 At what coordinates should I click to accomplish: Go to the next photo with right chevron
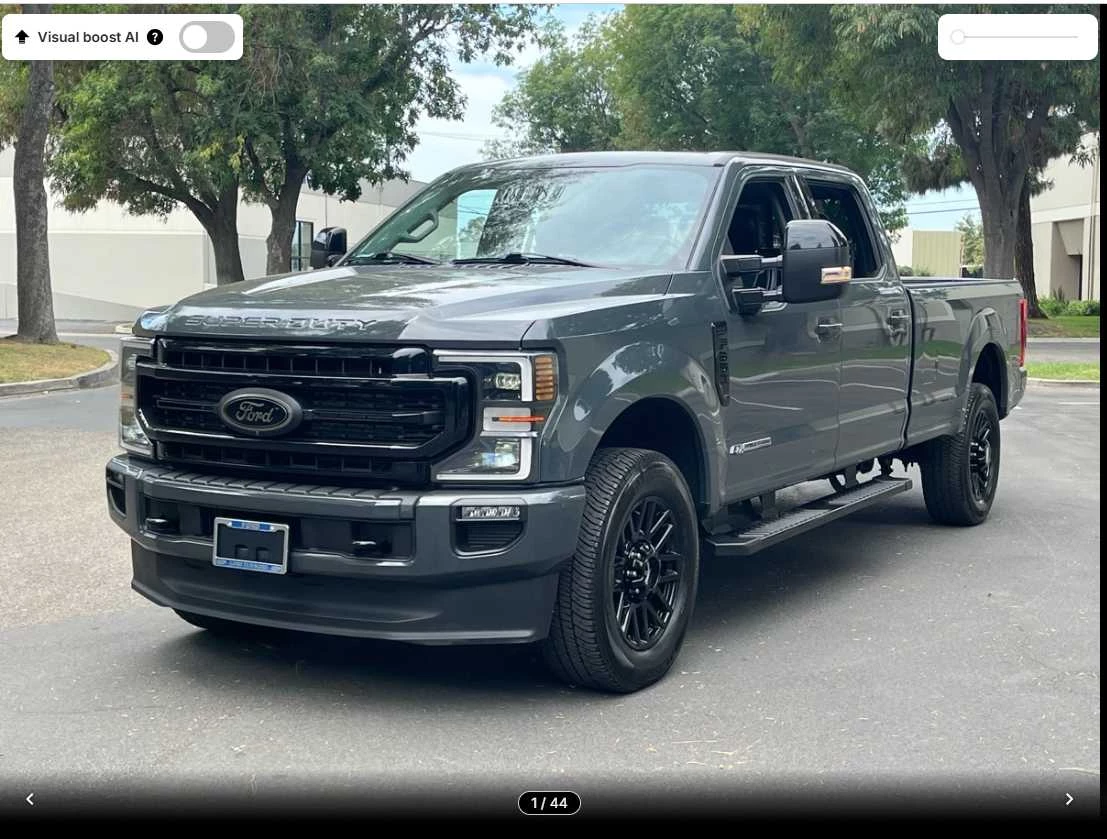click(x=1069, y=799)
